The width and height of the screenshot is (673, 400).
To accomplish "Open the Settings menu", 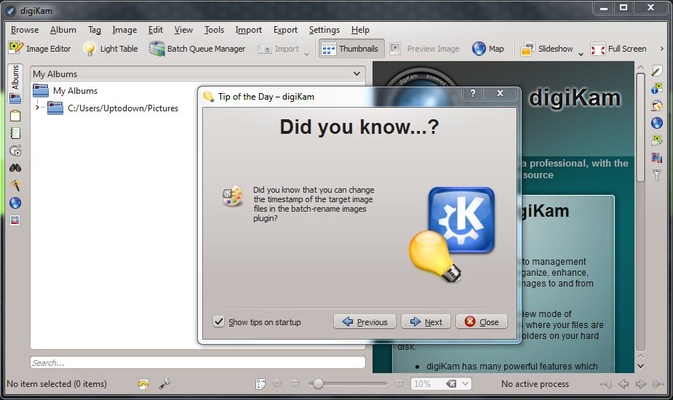I will (x=324, y=30).
